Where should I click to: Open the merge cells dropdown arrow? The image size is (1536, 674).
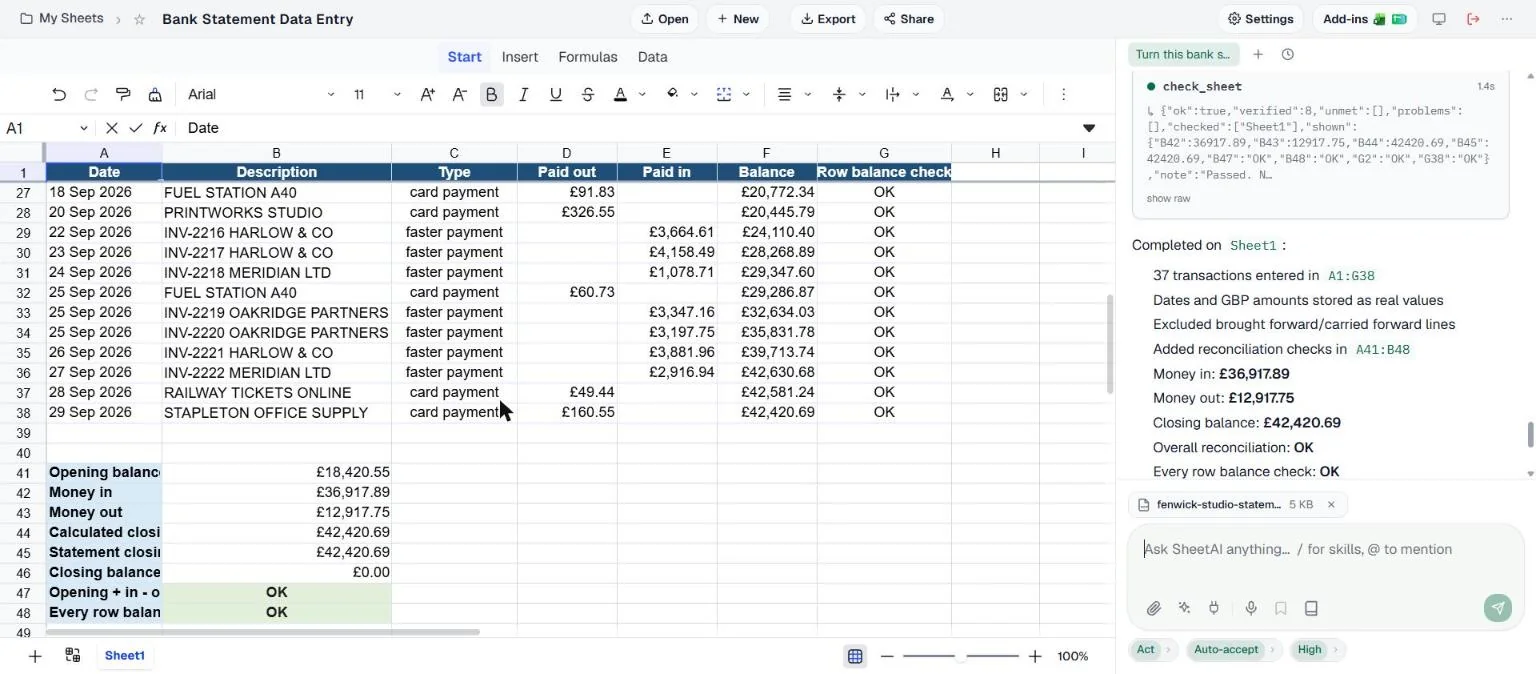tap(1023, 95)
